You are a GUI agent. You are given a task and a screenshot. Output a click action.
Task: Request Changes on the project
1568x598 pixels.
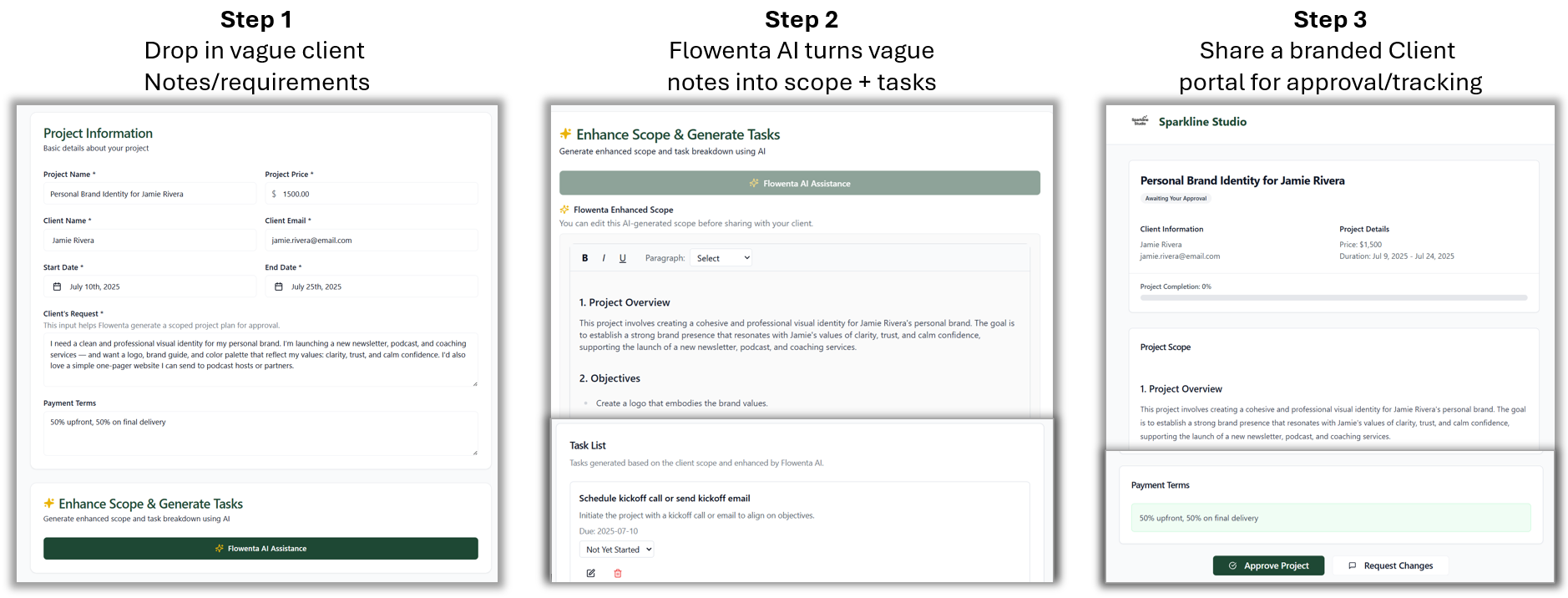pyautogui.click(x=1391, y=565)
